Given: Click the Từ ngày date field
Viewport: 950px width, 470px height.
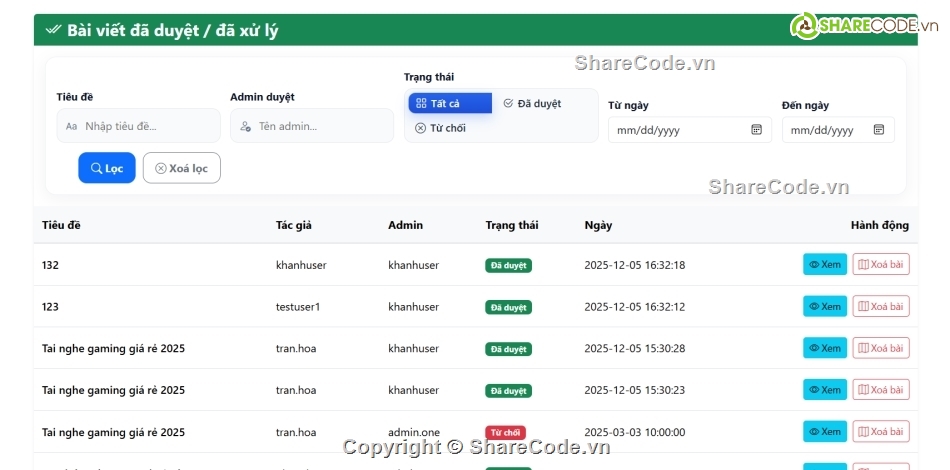Looking at the screenshot, I should (690, 130).
